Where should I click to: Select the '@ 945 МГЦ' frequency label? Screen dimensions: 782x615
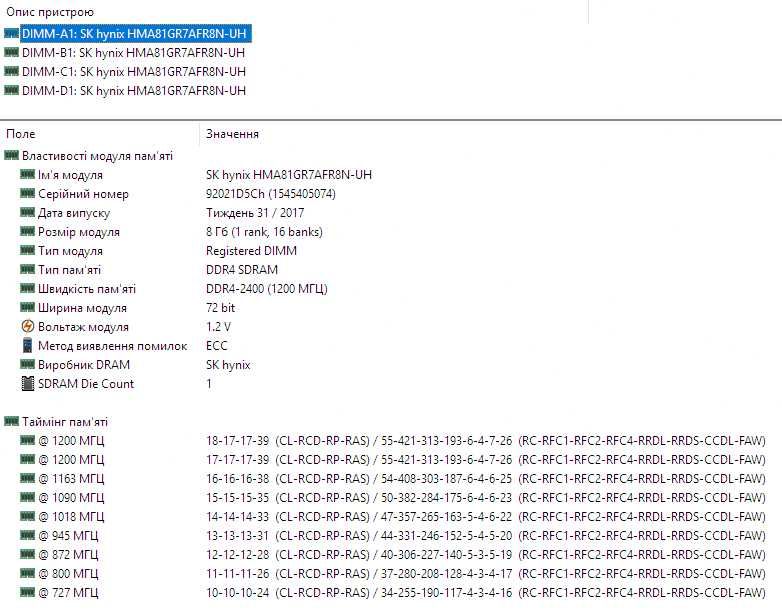click(x=68, y=536)
